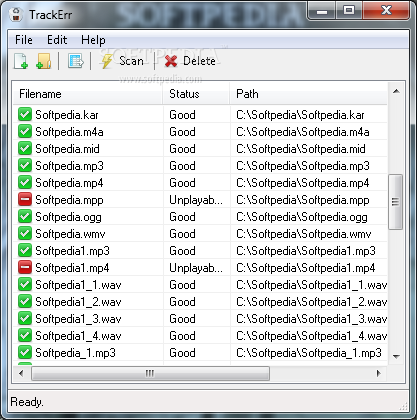This screenshot has width=417, height=420.
Task: Click the vertical scrollbar down arrow
Action: pos(396,357)
